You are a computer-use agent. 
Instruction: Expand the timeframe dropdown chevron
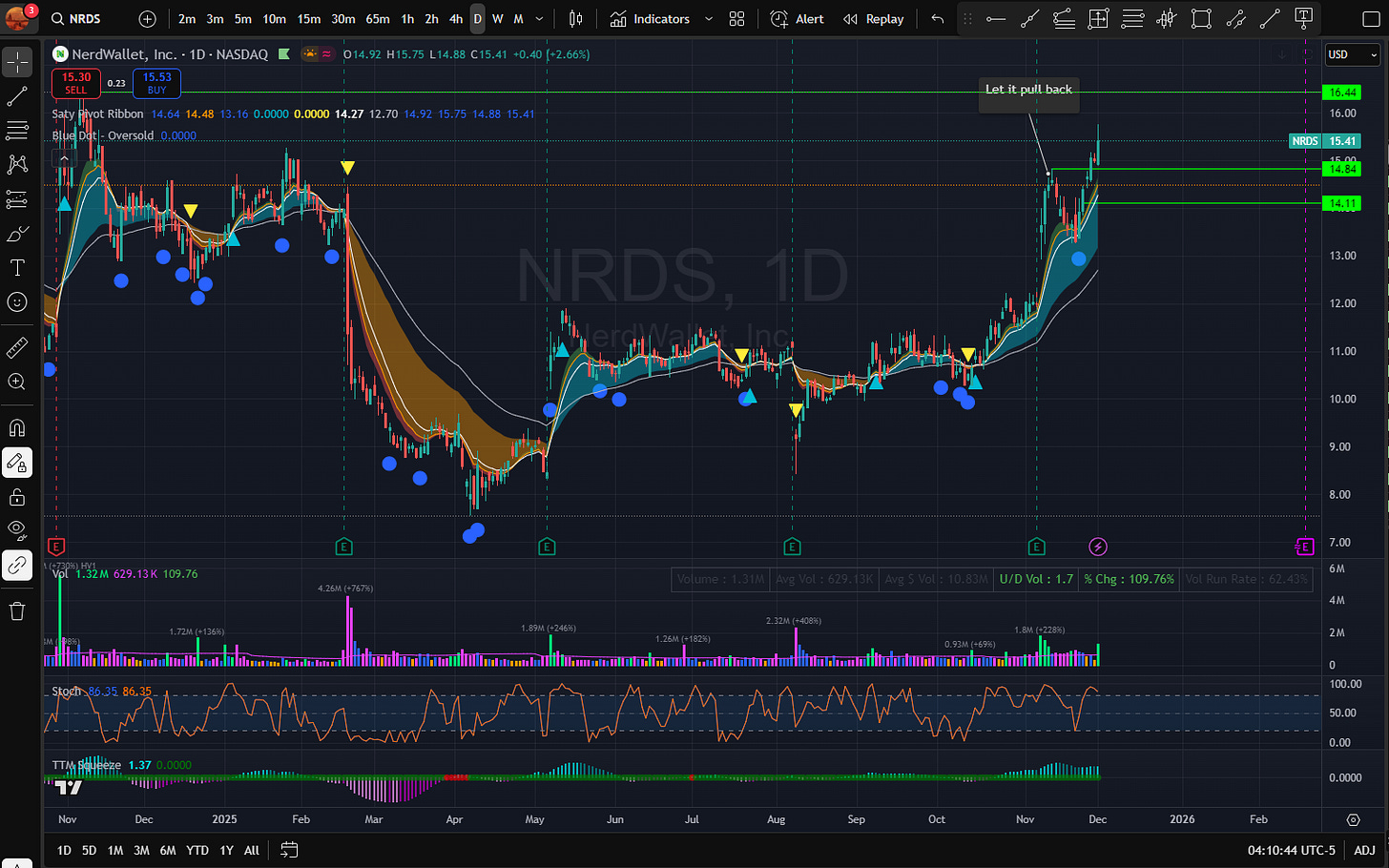click(540, 19)
